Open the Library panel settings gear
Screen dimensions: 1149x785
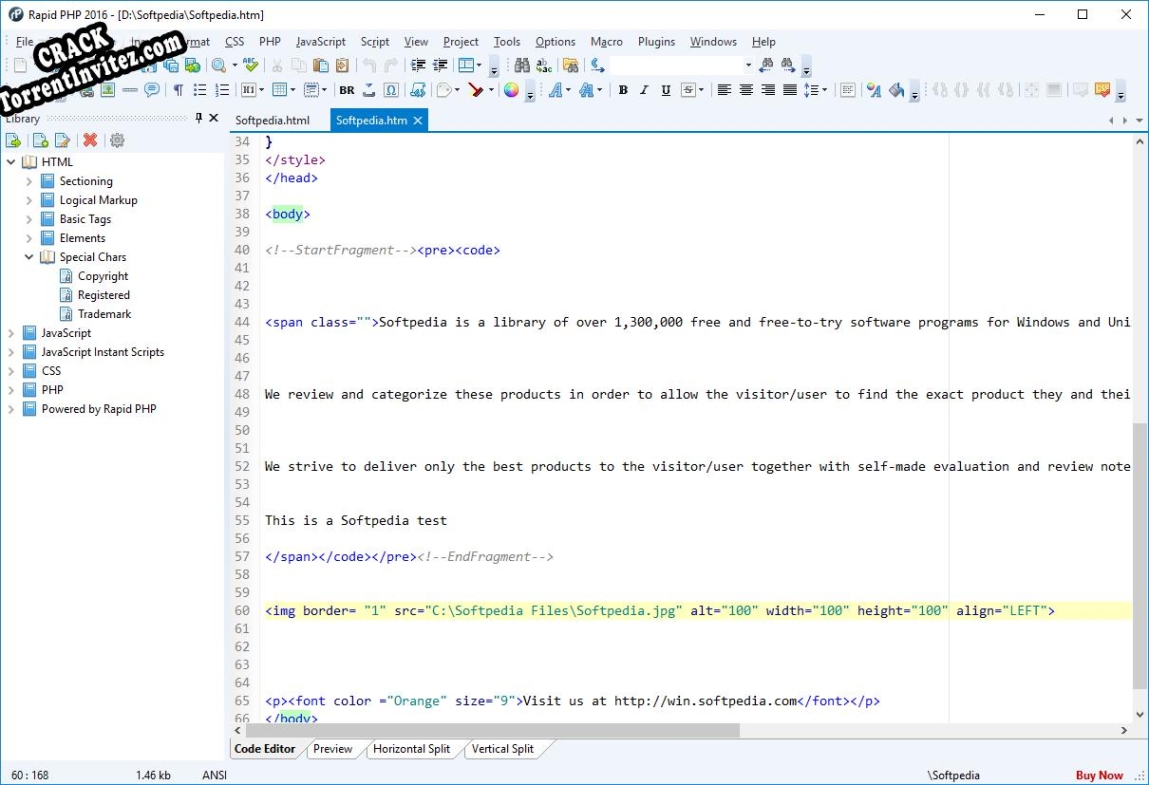click(117, 140)
